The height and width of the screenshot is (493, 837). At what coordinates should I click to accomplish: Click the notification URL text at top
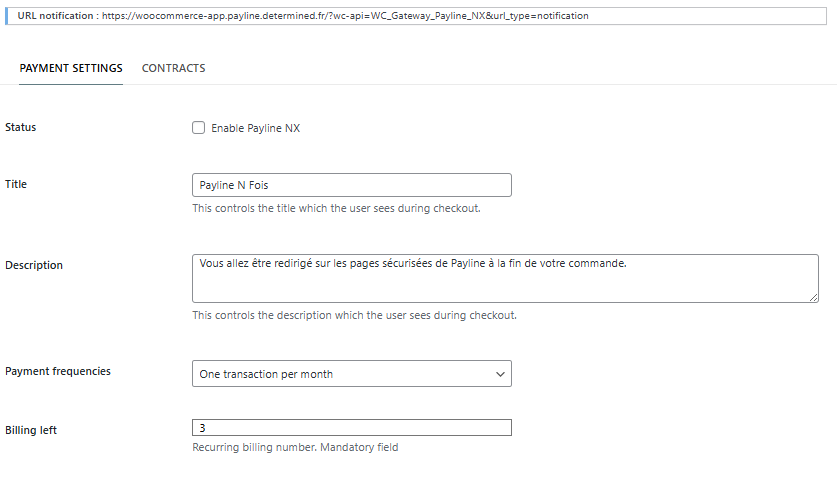347,17
